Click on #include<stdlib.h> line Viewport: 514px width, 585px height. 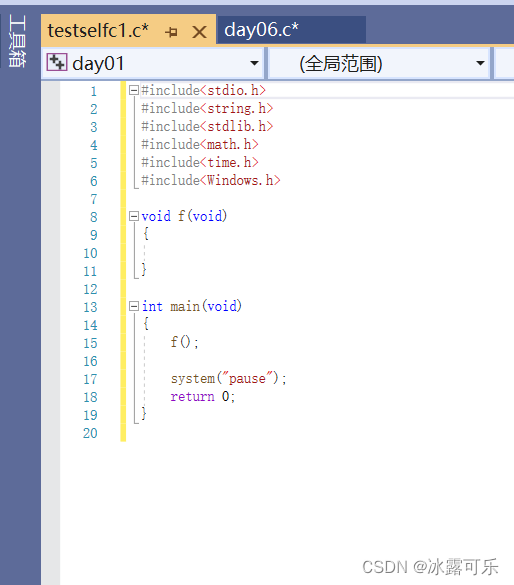[x=207, y=126]
